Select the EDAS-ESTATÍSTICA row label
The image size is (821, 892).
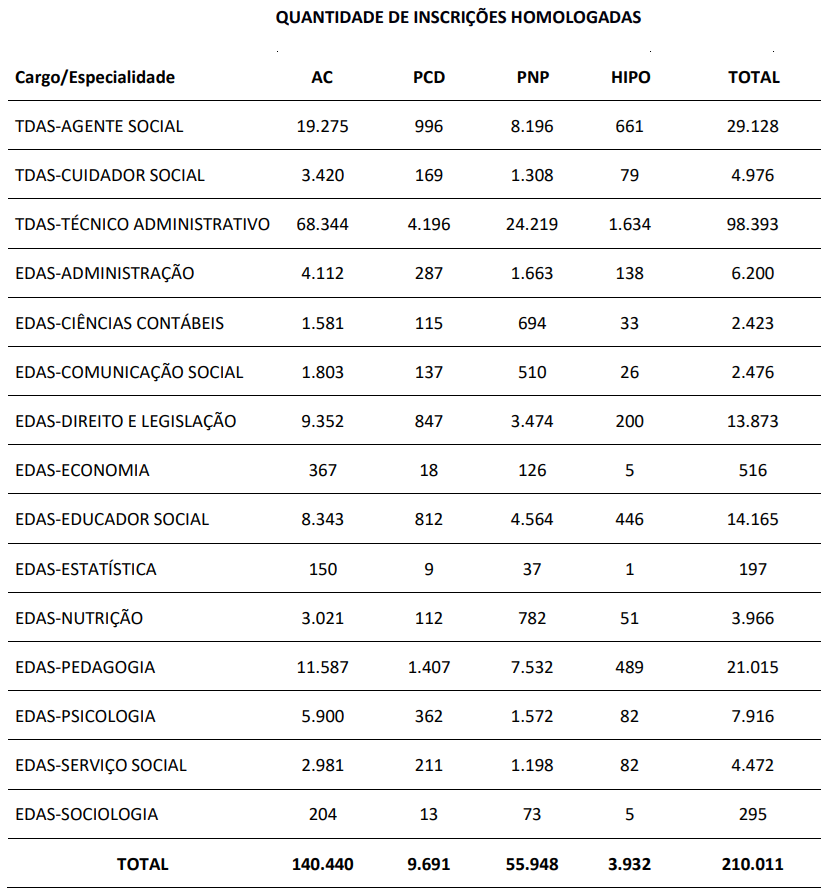[x=85, y=569]
